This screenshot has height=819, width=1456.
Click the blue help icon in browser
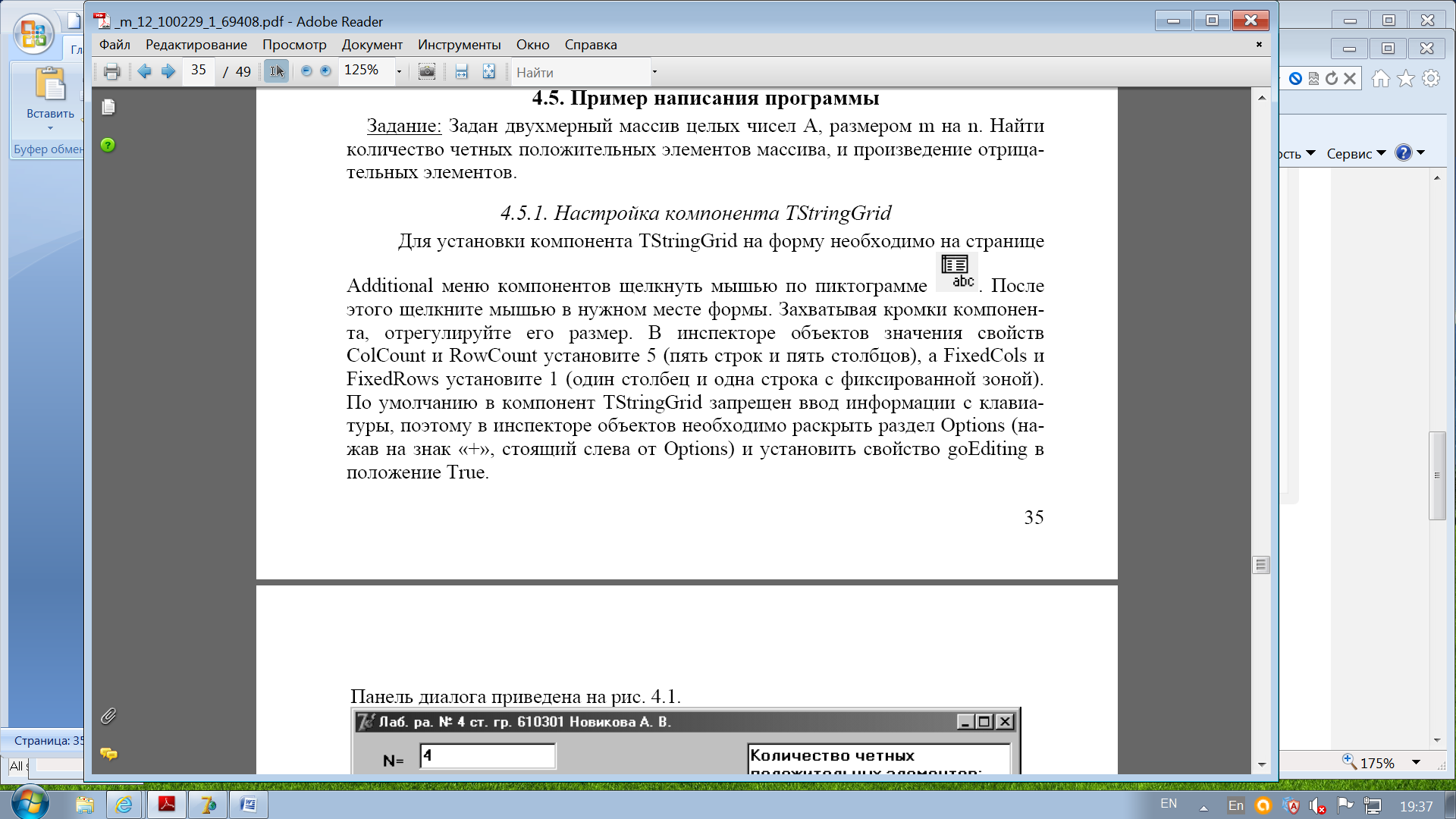coord(1404,153)
